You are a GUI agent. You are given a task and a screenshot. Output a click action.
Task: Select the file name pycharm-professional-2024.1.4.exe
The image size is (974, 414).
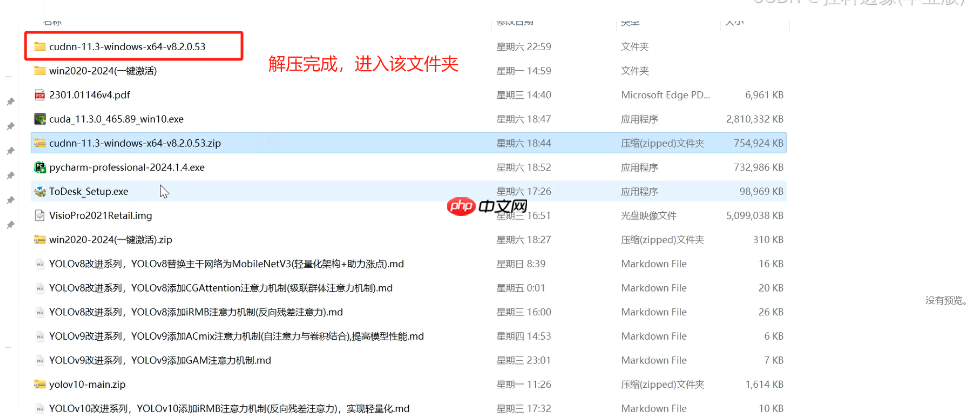click(127, 167)
